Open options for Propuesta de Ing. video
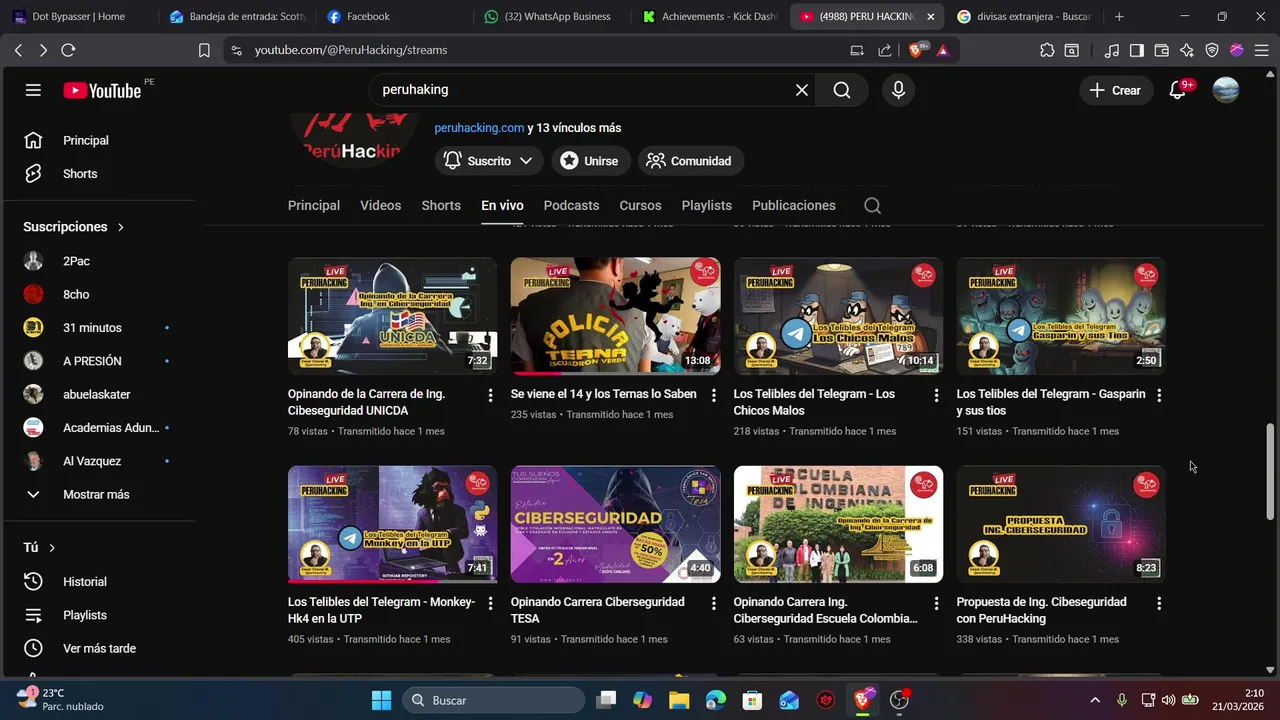This screenshot has width=1280, height=720. tap(1159, 603)
